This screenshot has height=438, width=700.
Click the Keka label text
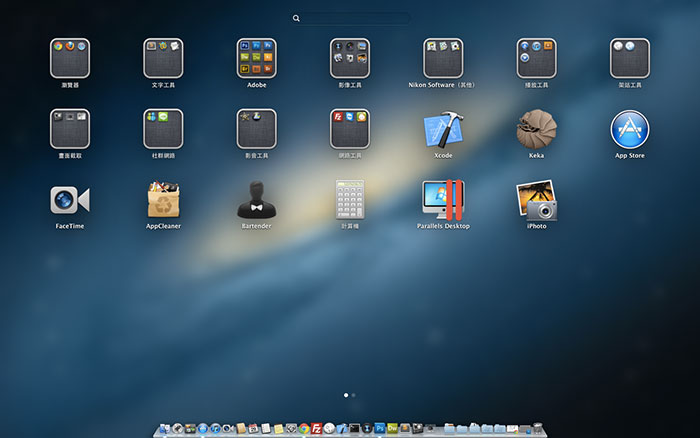(536, 155)
